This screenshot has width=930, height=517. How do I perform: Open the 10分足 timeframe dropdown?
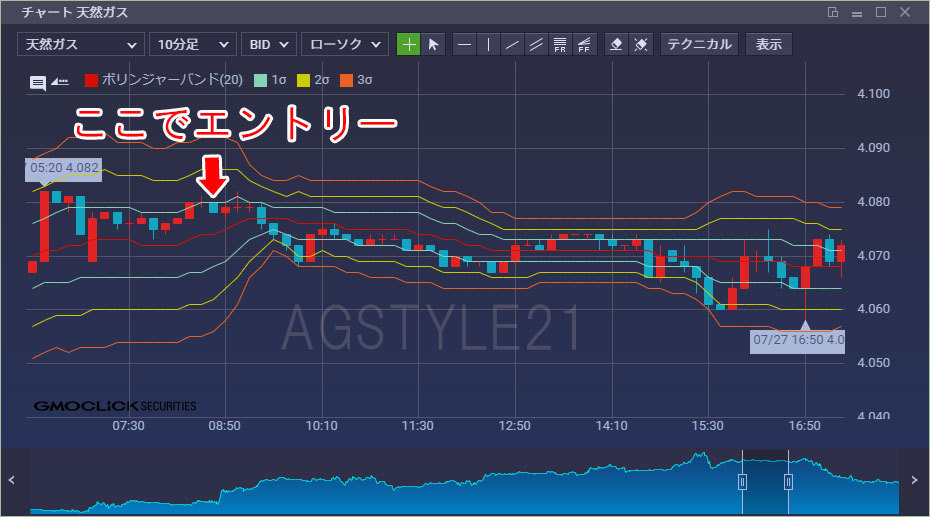tap(192, 45)
